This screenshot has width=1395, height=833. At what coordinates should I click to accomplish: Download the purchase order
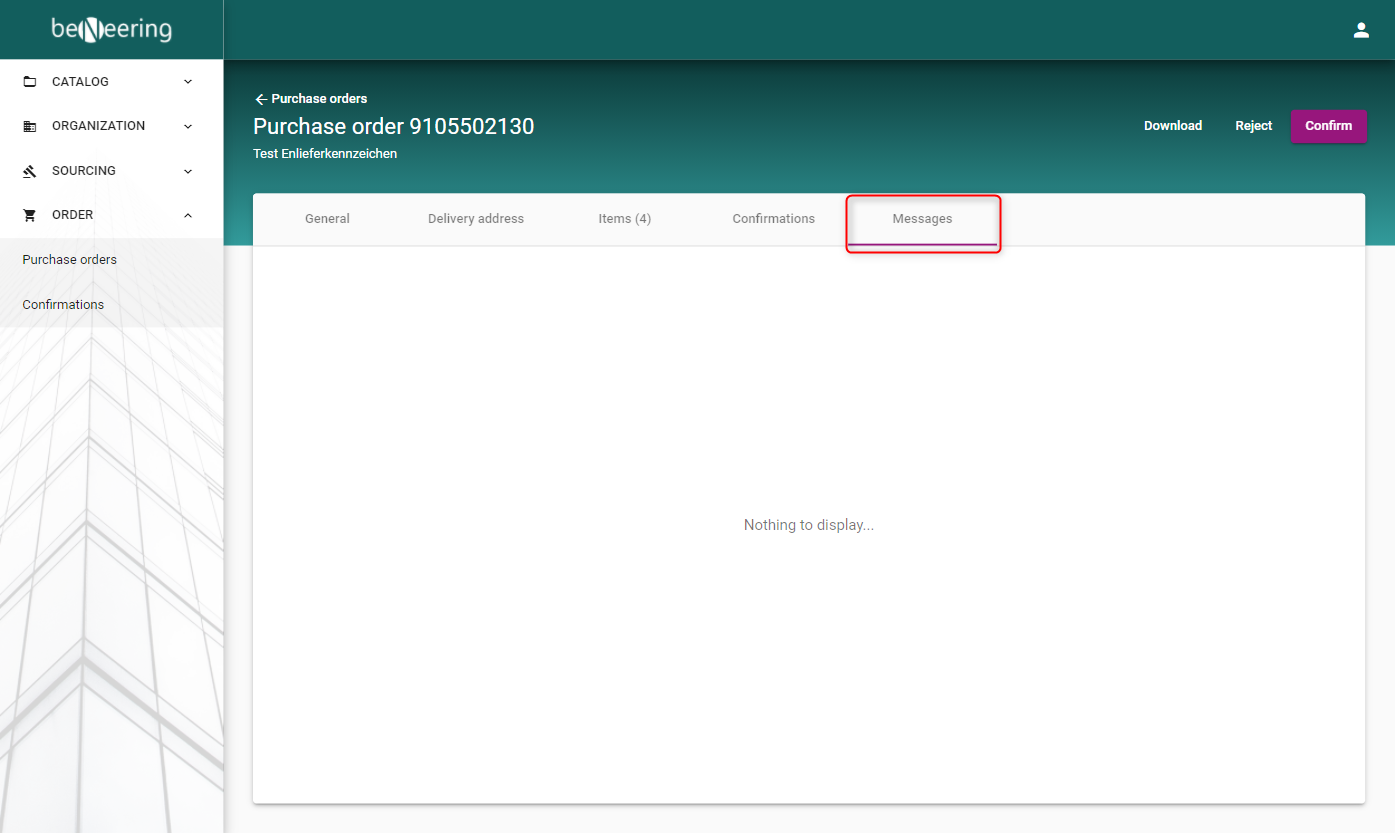[x=1172, y=126]
